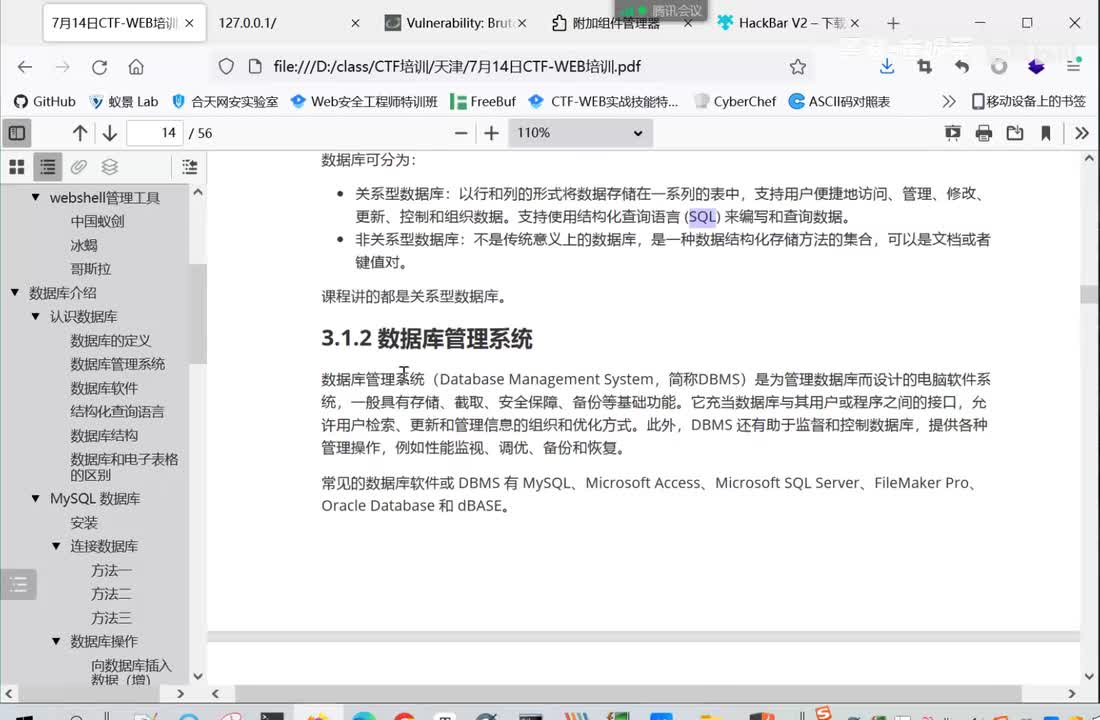This screenshot has width=1100, height=720.
Task: Bookmark this page with star icon
Action: coord(798,67)
